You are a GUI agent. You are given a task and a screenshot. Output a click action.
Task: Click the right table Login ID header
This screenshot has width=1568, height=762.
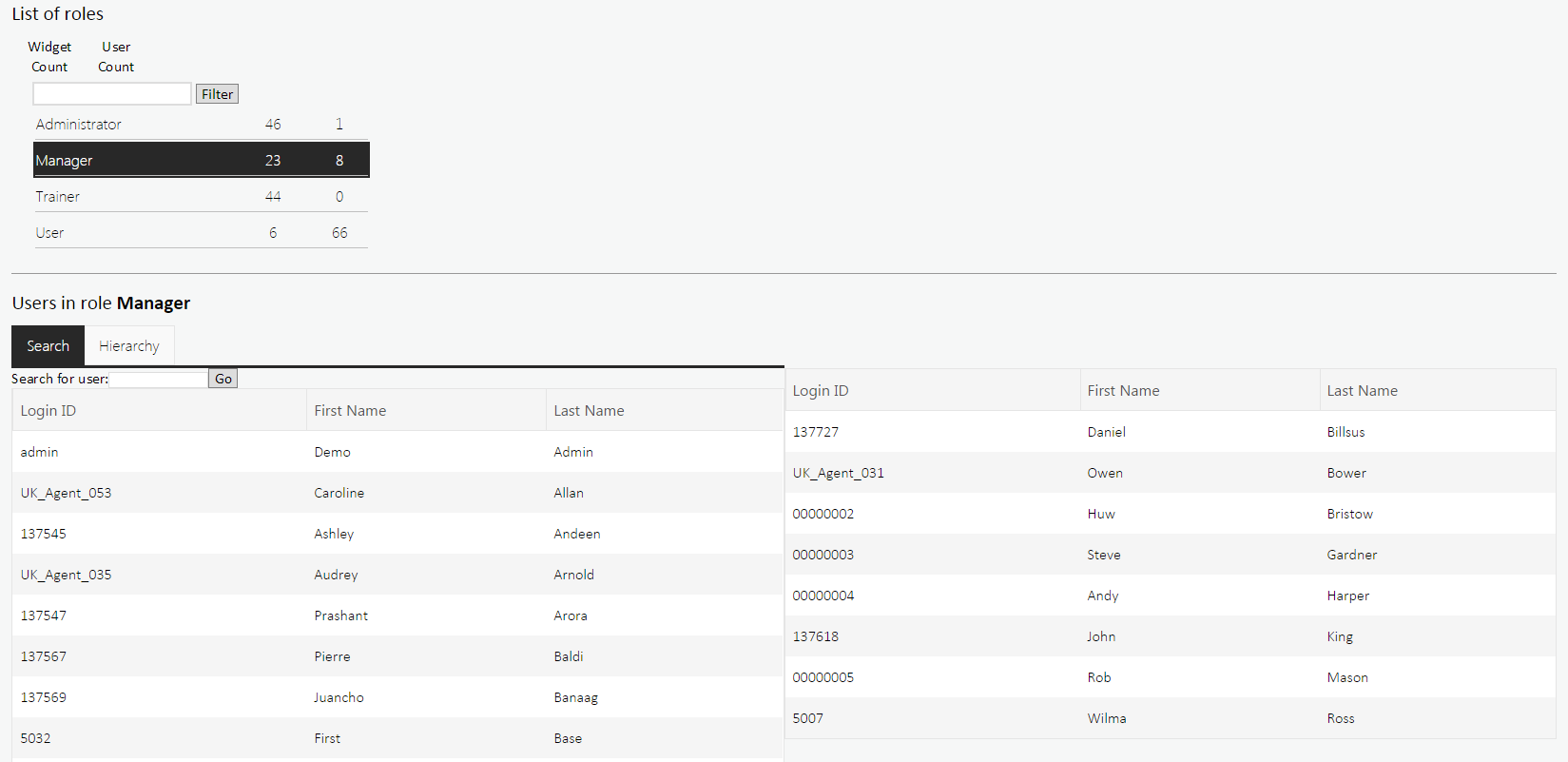[x=821, y=391]
